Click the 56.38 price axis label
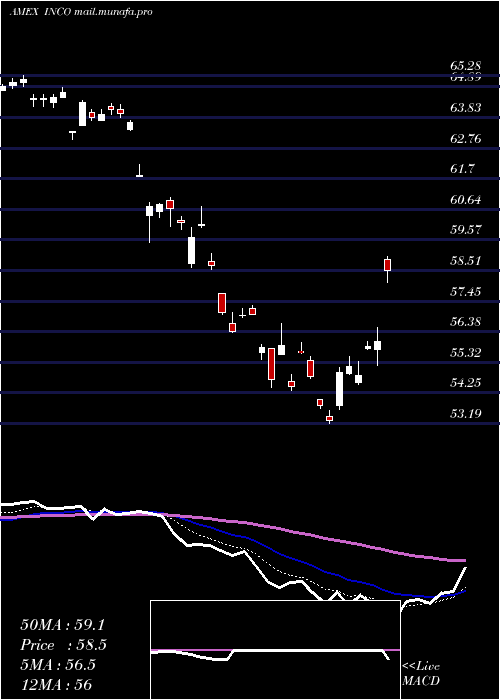Viewport: 500px width, 700px height. 466,321
